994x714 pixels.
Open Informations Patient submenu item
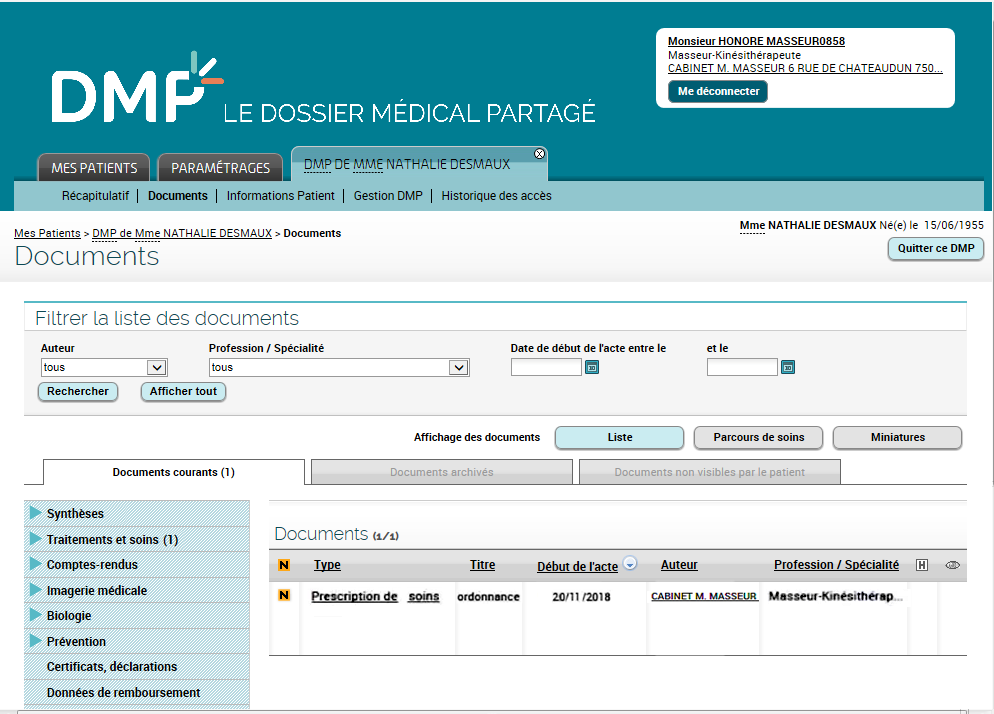tap(280, 196)
